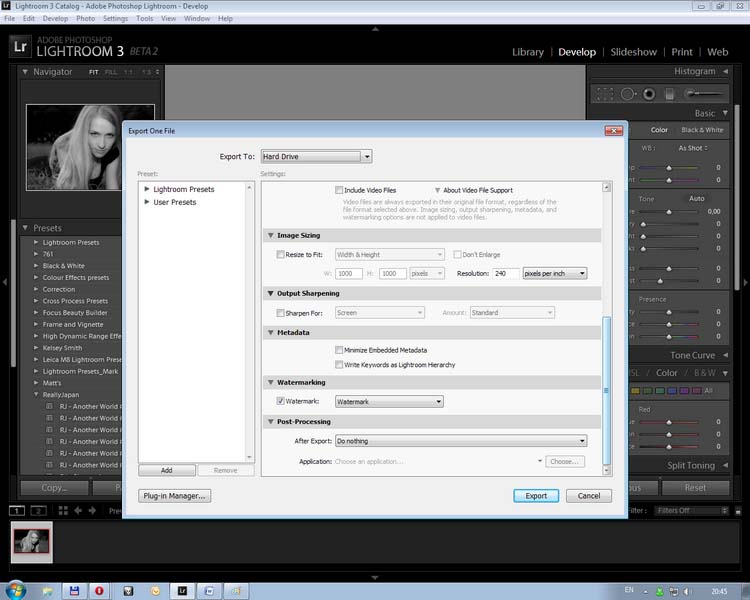
Task: Select the Crop Overlay tool icon
Action: (x=604, y=94)
